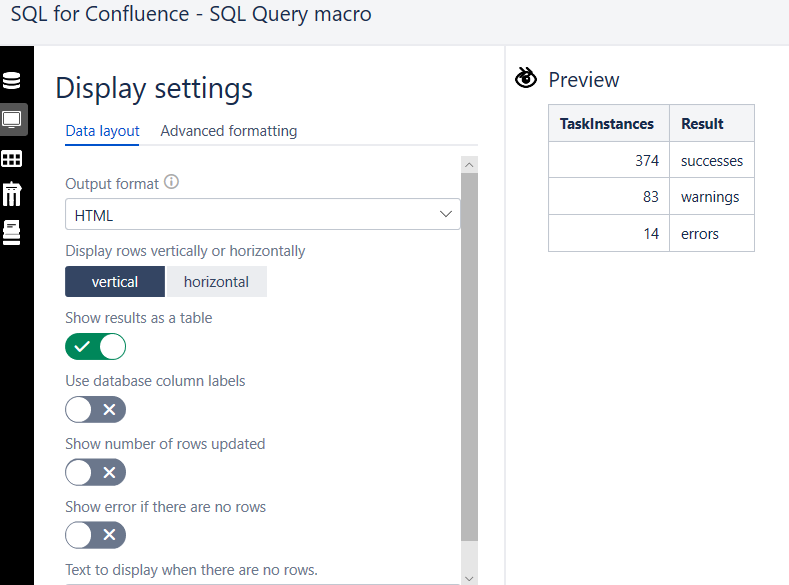789x585 pixels.
Task: Click the Result column header
Action: (712, 123)
